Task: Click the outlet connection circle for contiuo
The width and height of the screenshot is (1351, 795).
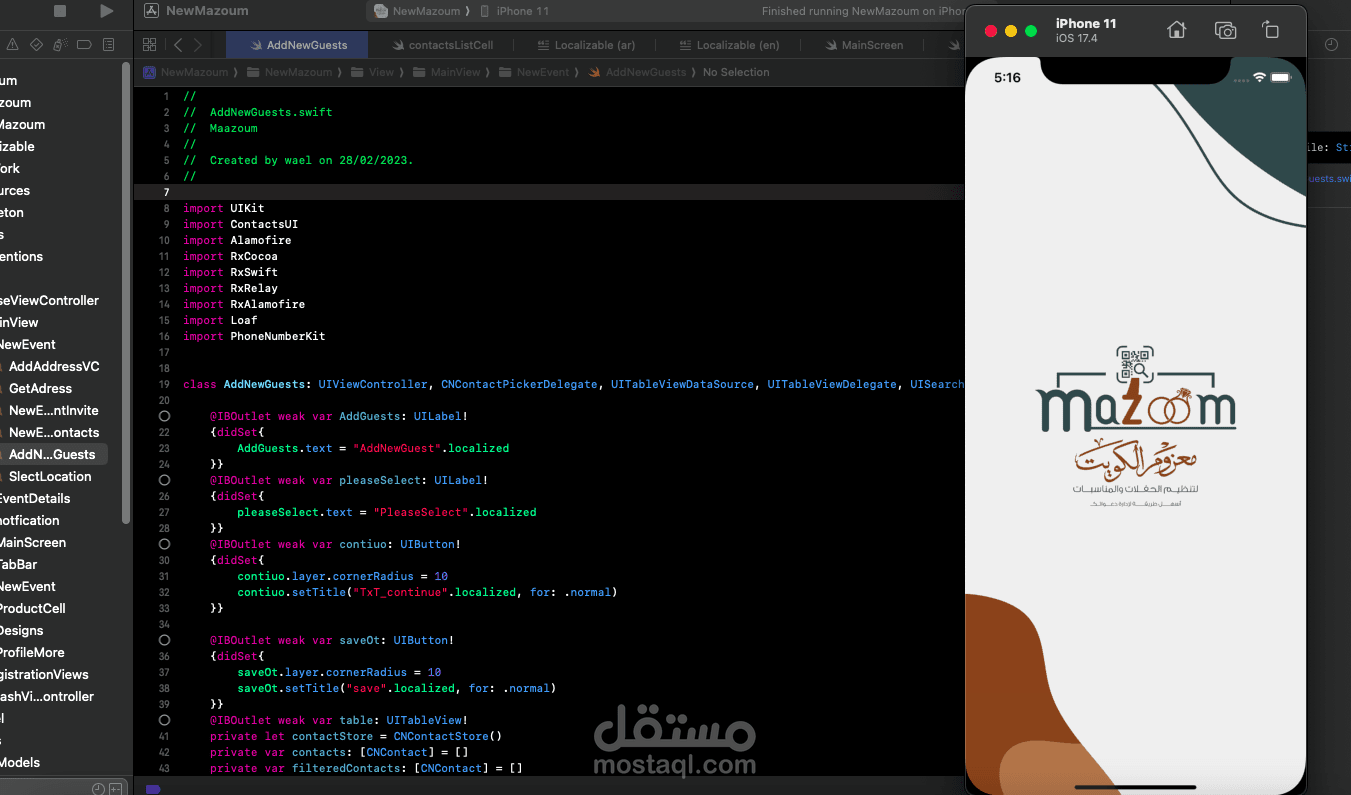Action: [x=165, y=544]
